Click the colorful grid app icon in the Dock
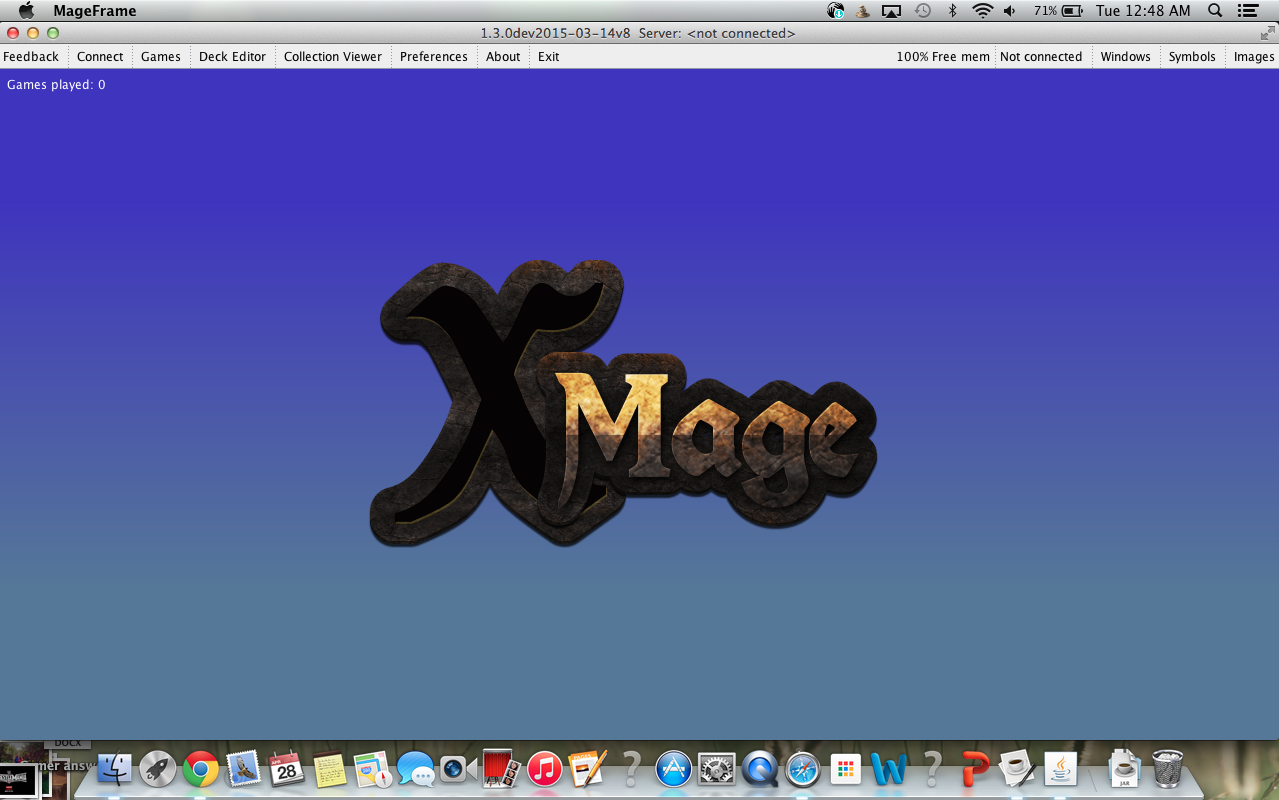The image size is (1279, 800). tap(846, 769)
